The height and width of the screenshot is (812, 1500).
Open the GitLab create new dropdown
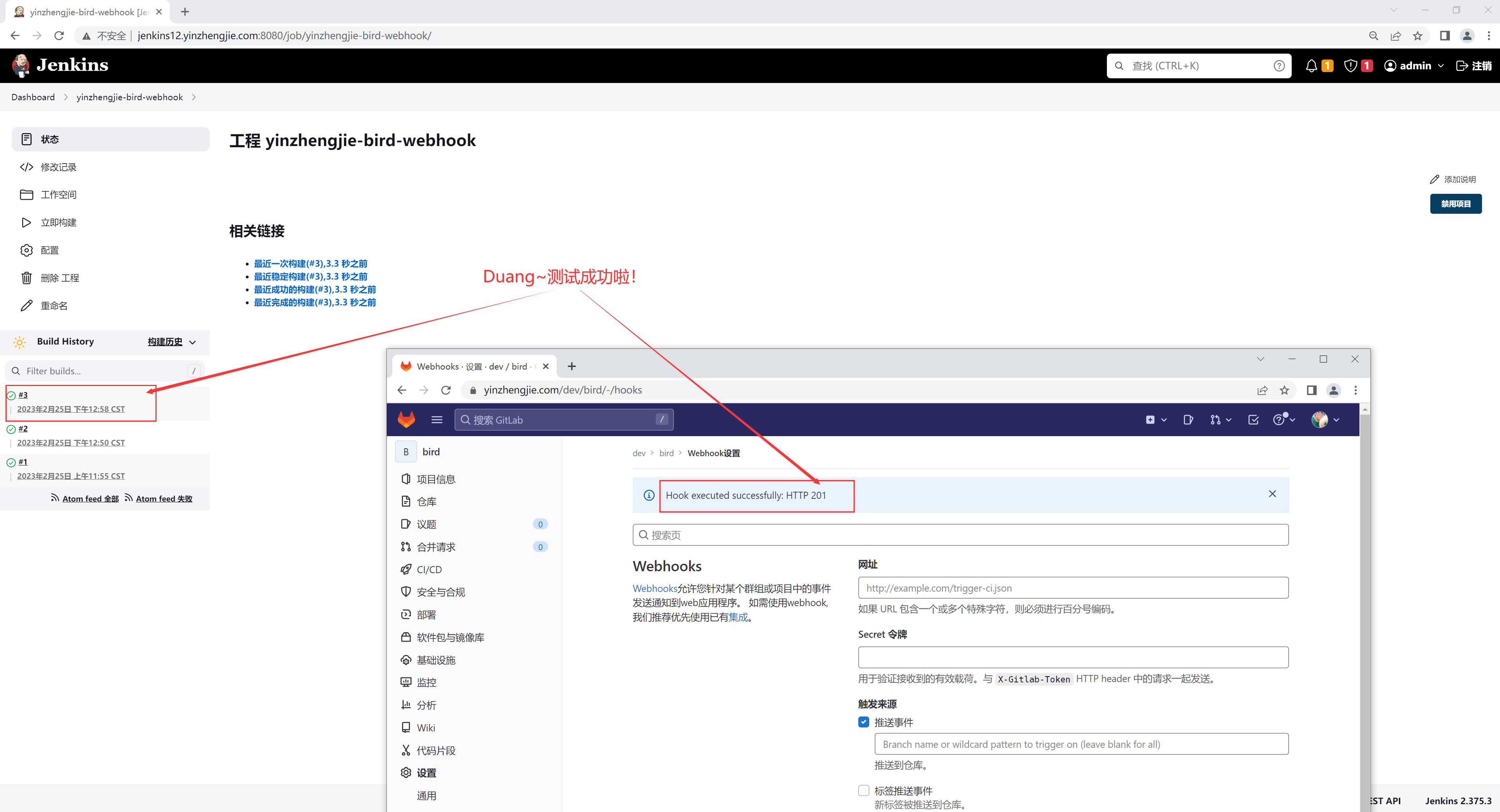click(x=1156, y=420)
